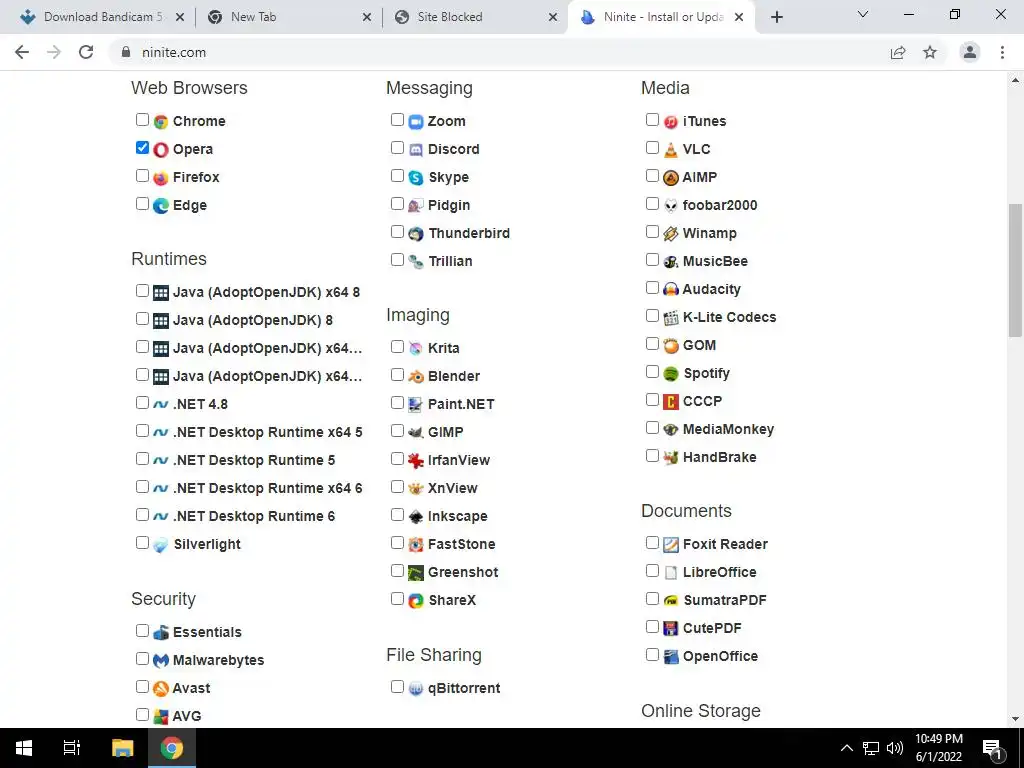Image resolution: width=1024 pixels, height=768 pixels.
Task: Reload the page with the refresh icon
Action: (x=86, y=52)
